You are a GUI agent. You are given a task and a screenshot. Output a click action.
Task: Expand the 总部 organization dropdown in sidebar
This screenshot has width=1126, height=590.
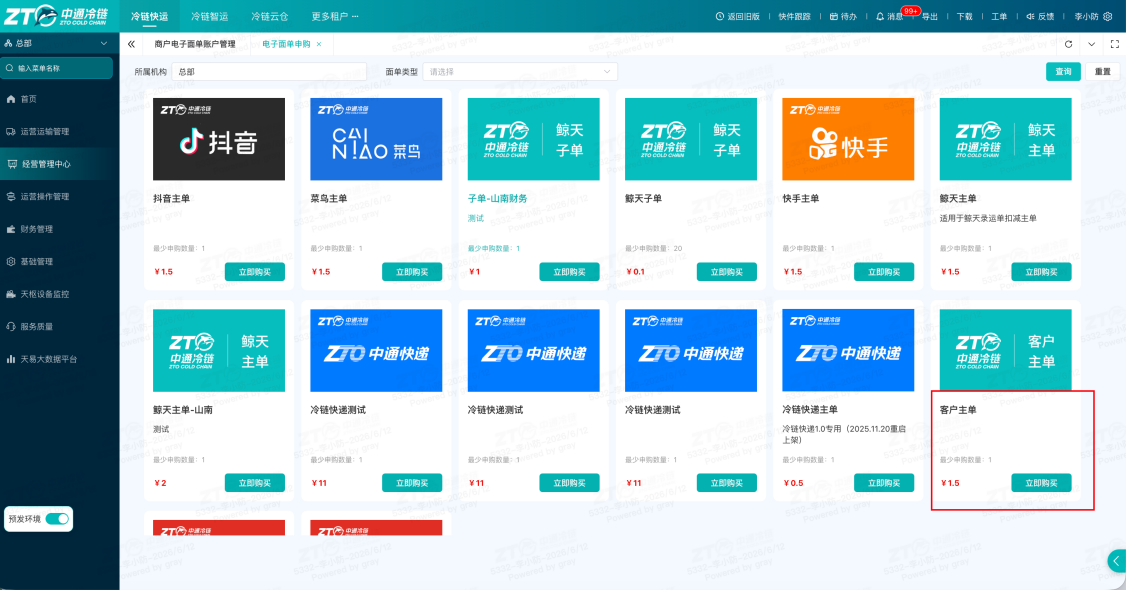point(56,44)
